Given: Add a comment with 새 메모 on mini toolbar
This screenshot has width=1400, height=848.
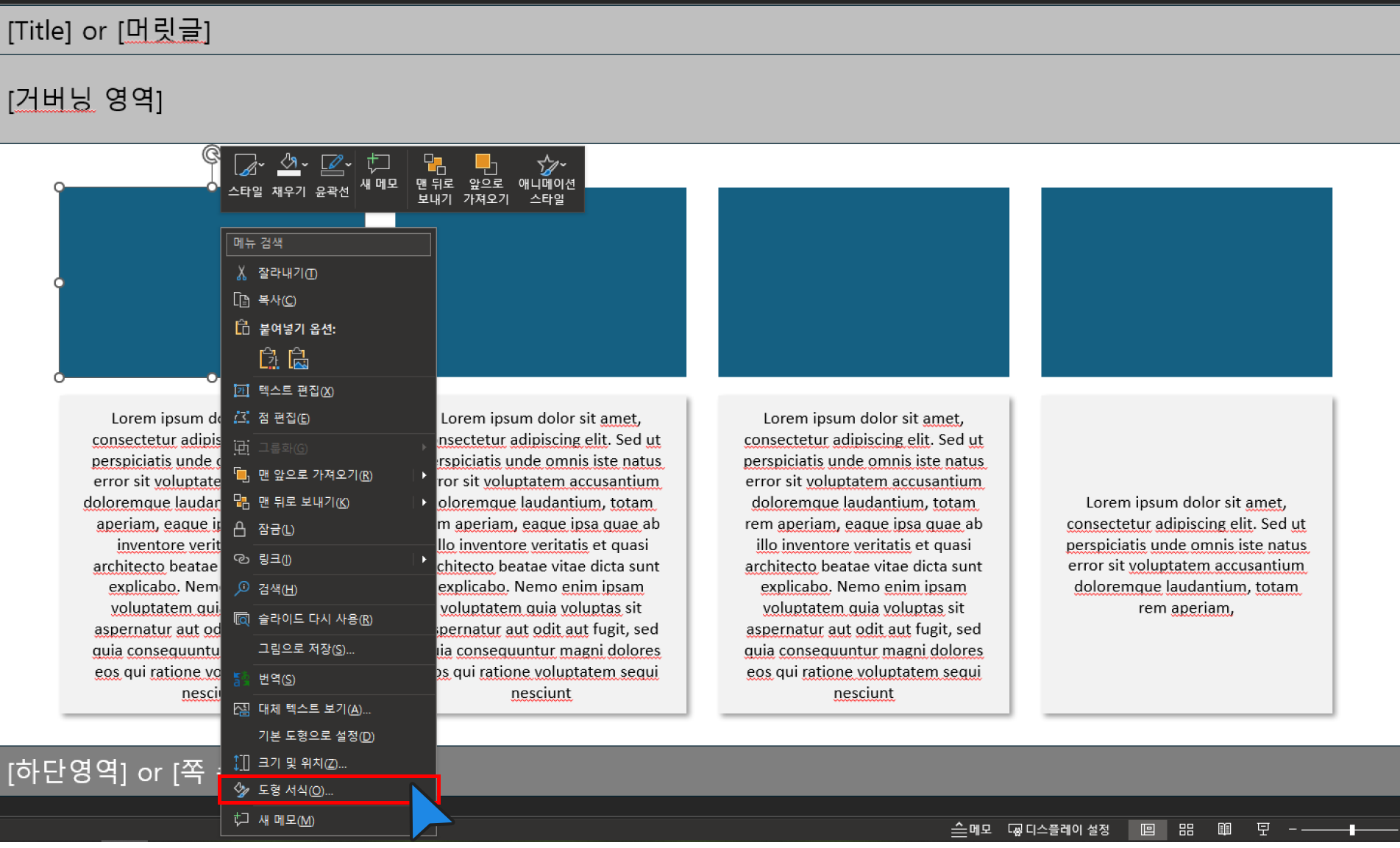Looking at the screenshot, I should (379, 172).
